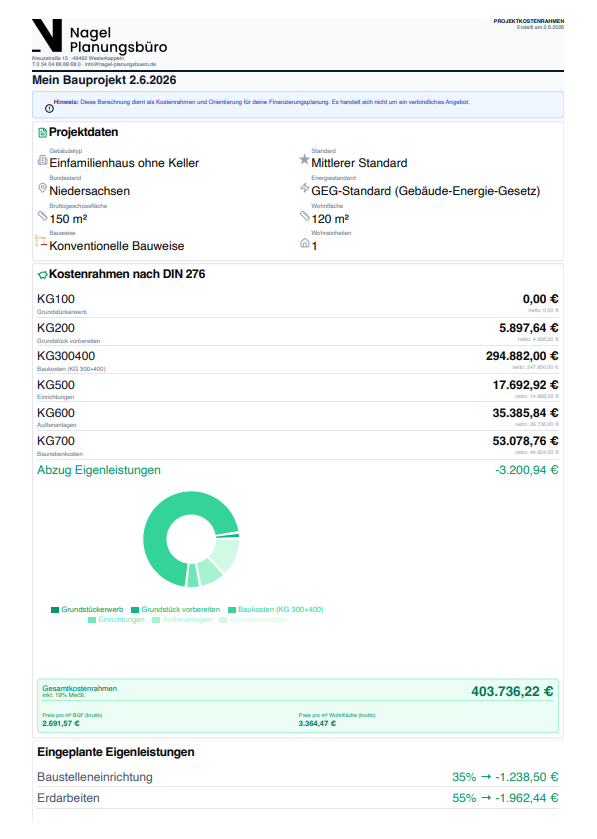Click the Projektdaten document icon
The width and height of the screenshot is (597, 839).
click(x=42, y=132)
